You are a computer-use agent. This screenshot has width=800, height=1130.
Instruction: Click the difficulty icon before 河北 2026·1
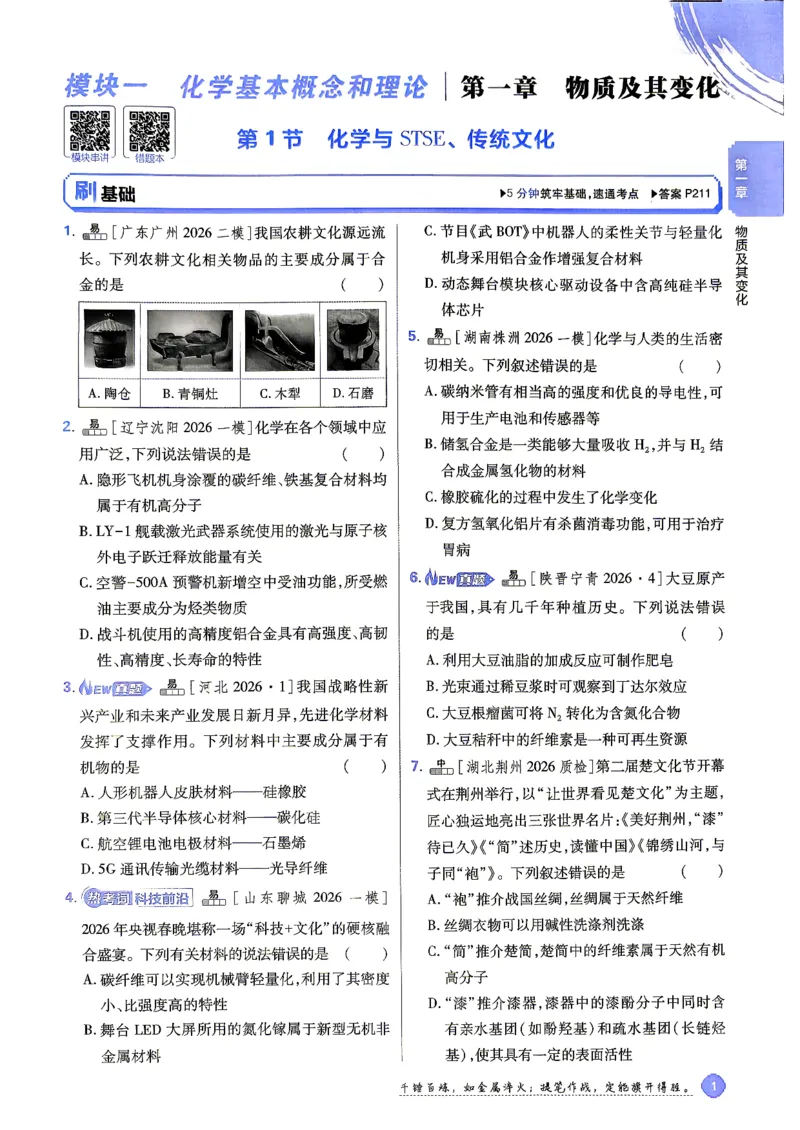[172, 688]
